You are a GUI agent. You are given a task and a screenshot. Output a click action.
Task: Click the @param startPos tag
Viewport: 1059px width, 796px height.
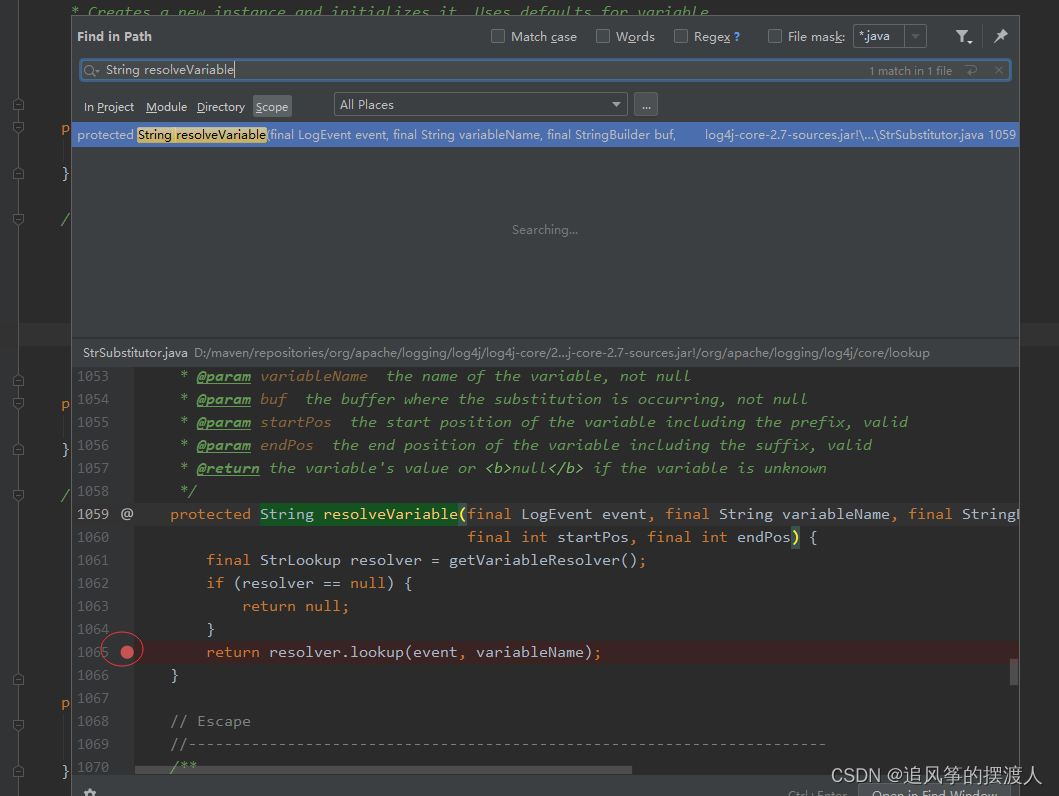click(x=224, y=423)
